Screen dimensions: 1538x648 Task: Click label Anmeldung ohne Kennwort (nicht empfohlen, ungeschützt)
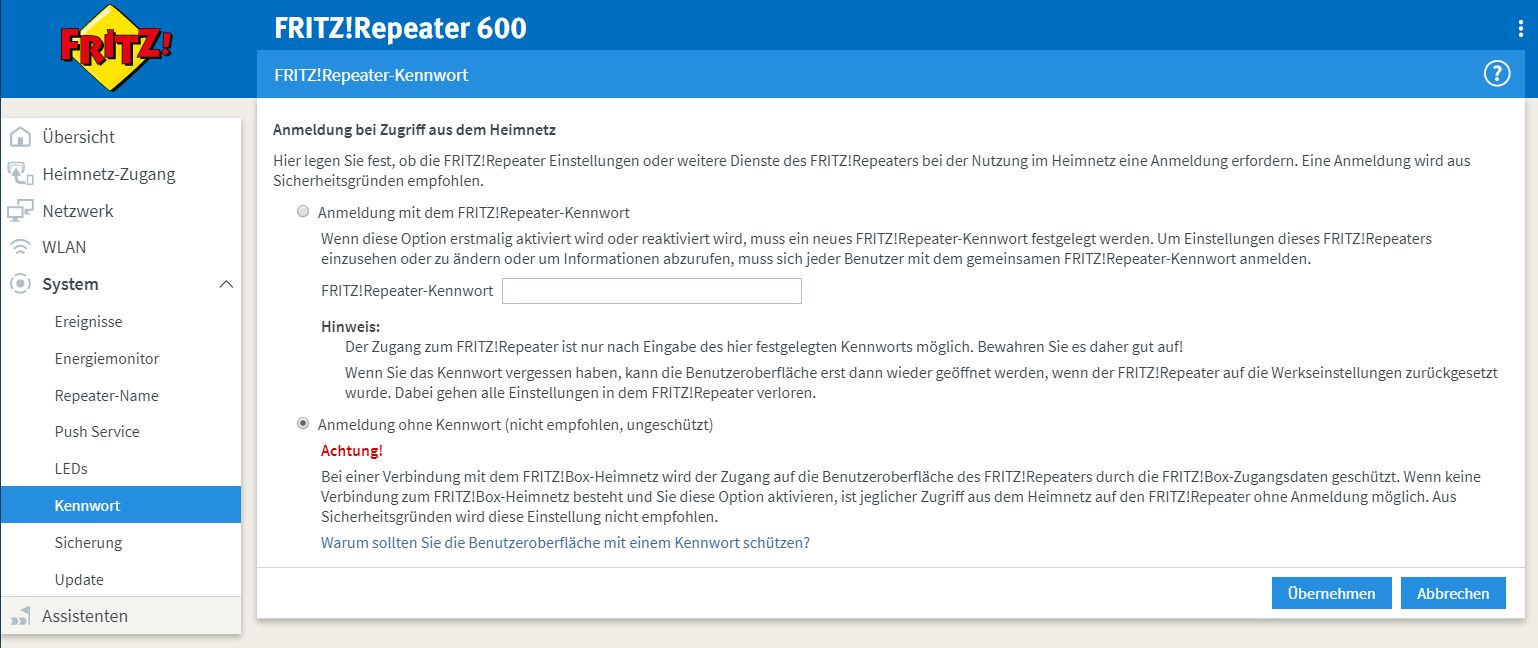click(x=515, y=425)
